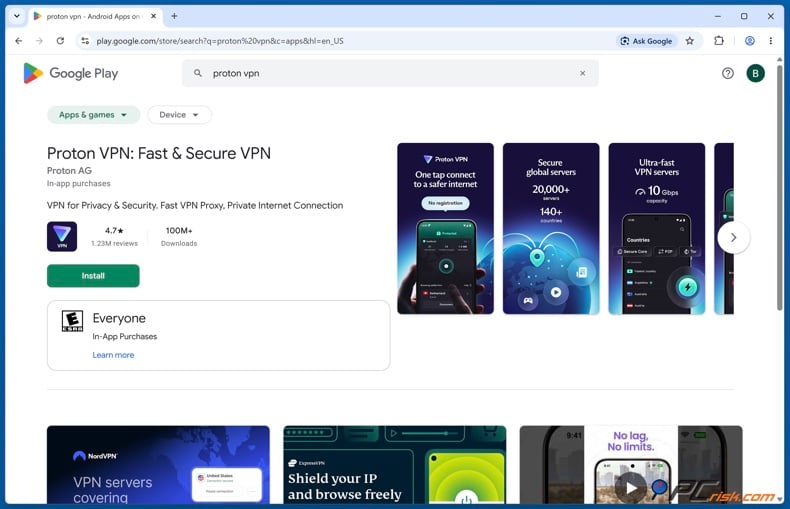Focus the Google Play search field
Screen dimensions: 790x509
coord(390,73)
